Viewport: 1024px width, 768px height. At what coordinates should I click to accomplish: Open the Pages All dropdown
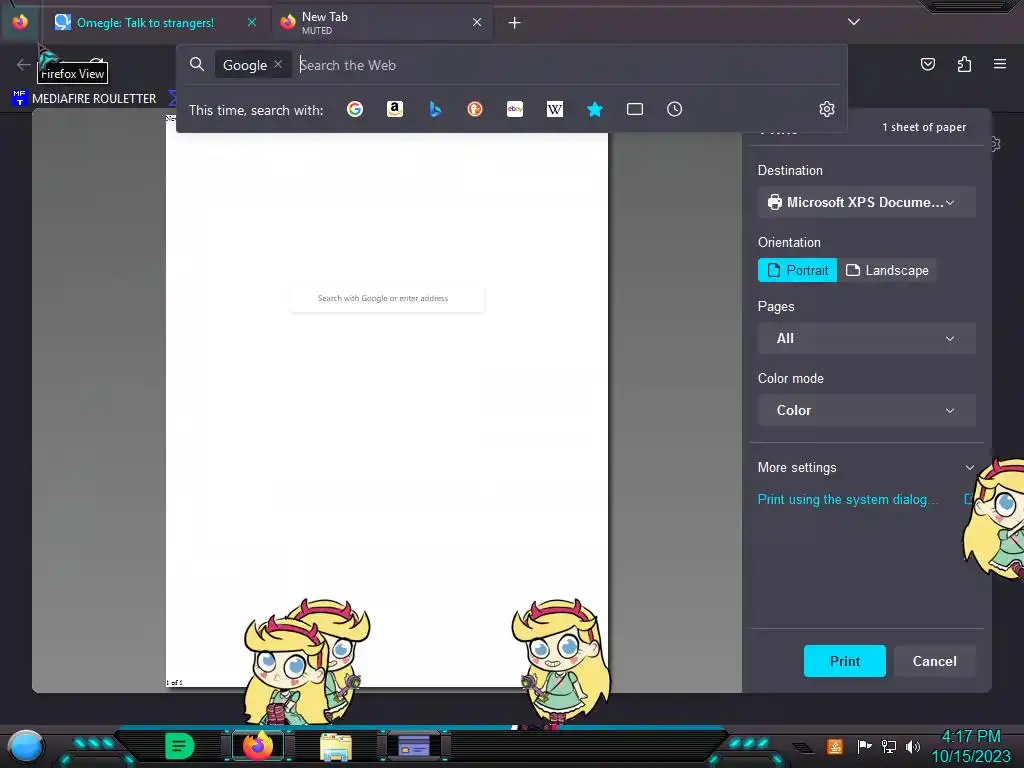(x=867, y=338)
